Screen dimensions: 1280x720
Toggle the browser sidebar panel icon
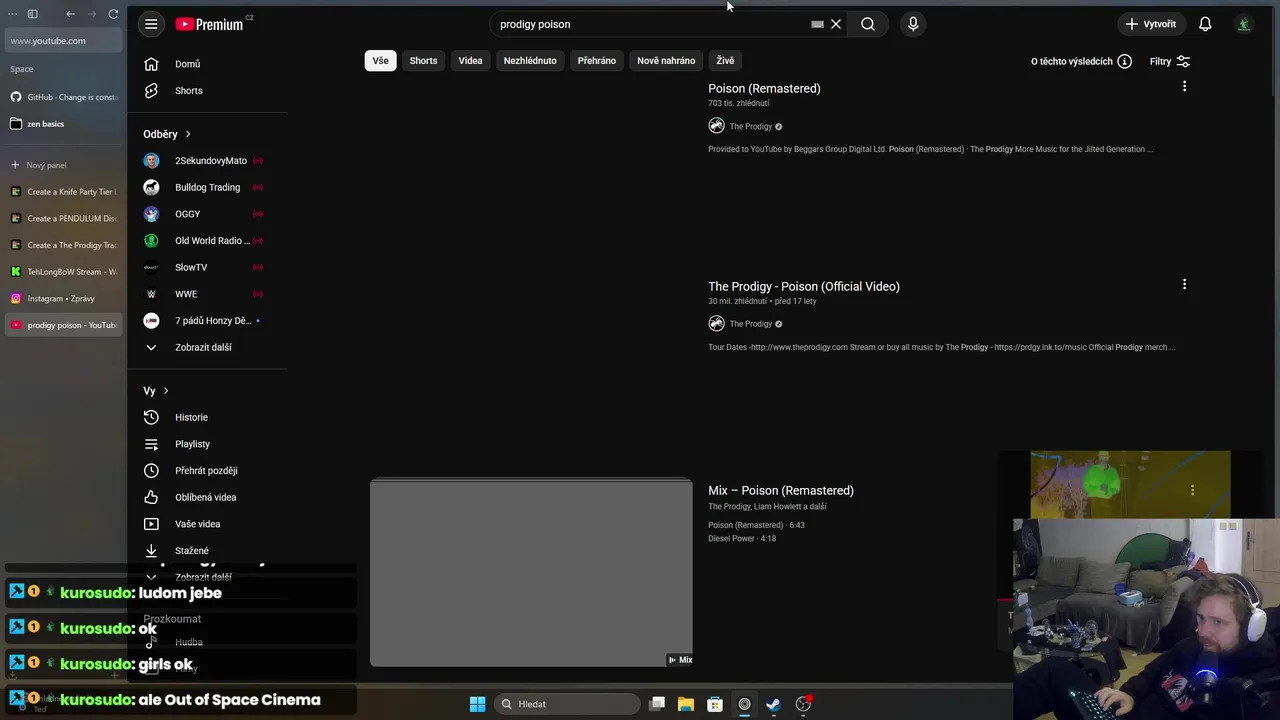32,14
